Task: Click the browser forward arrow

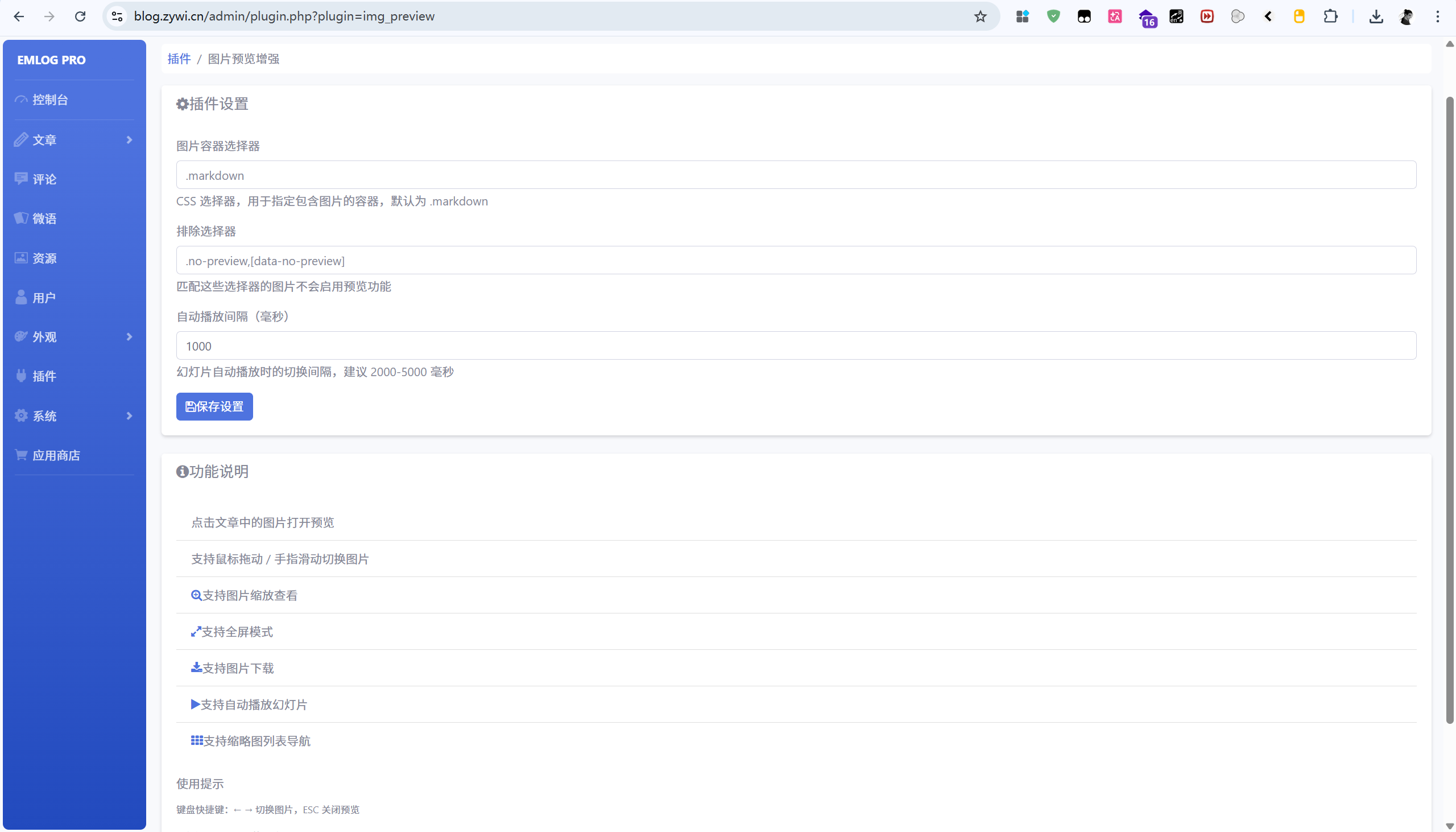Action: point(49,17)
